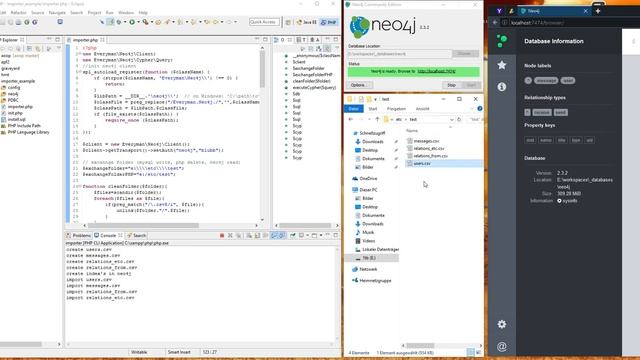Select messages.csv in File Explorer
The image size is (640, 360).
(x=426, y=141)
